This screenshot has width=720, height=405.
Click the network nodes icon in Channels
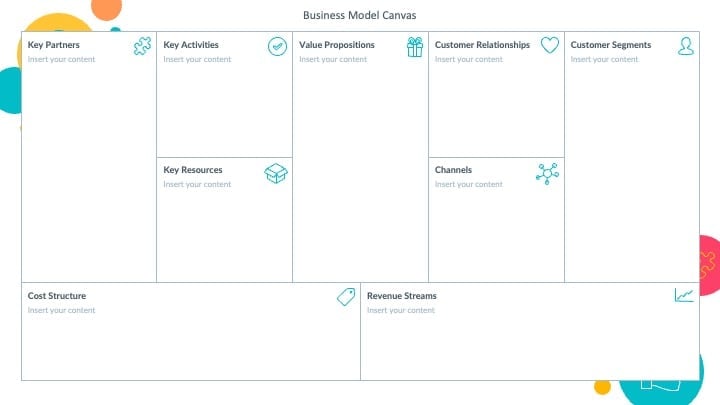click(547, 174)
